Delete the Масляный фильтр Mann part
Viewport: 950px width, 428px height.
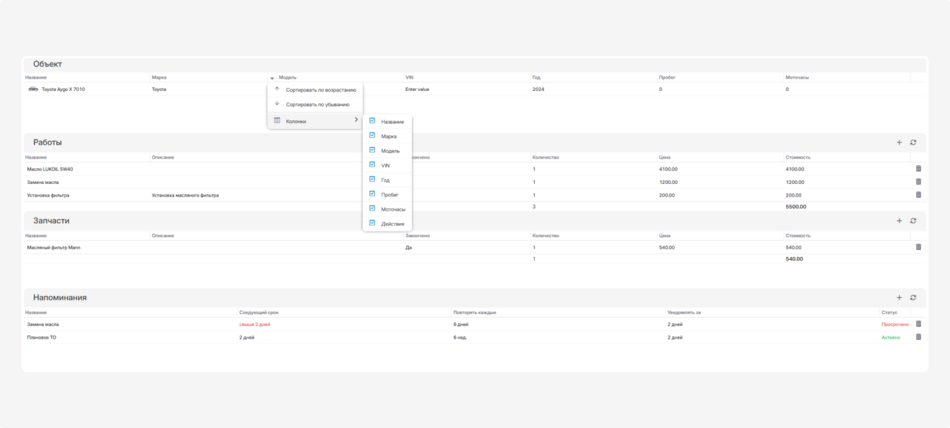tap(918, 246)
